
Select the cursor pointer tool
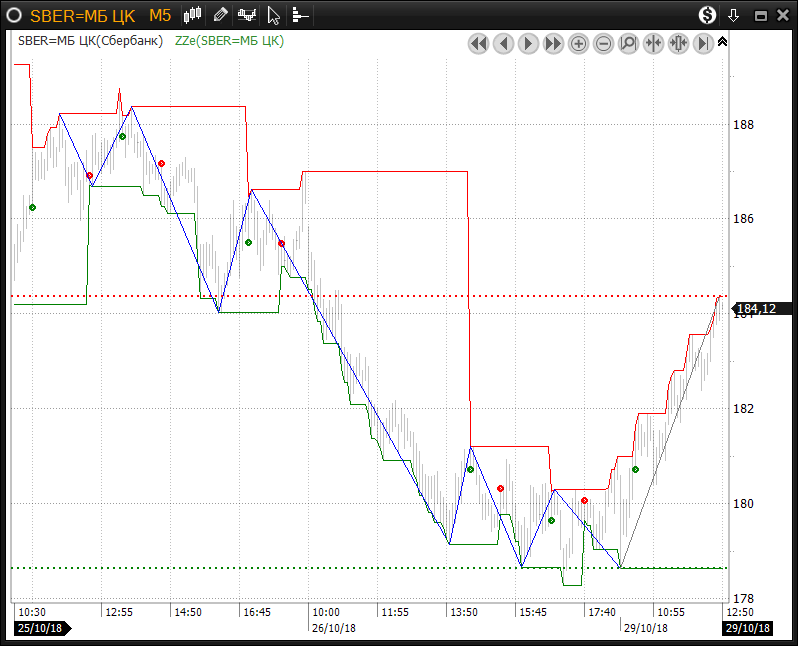(273, 15)
